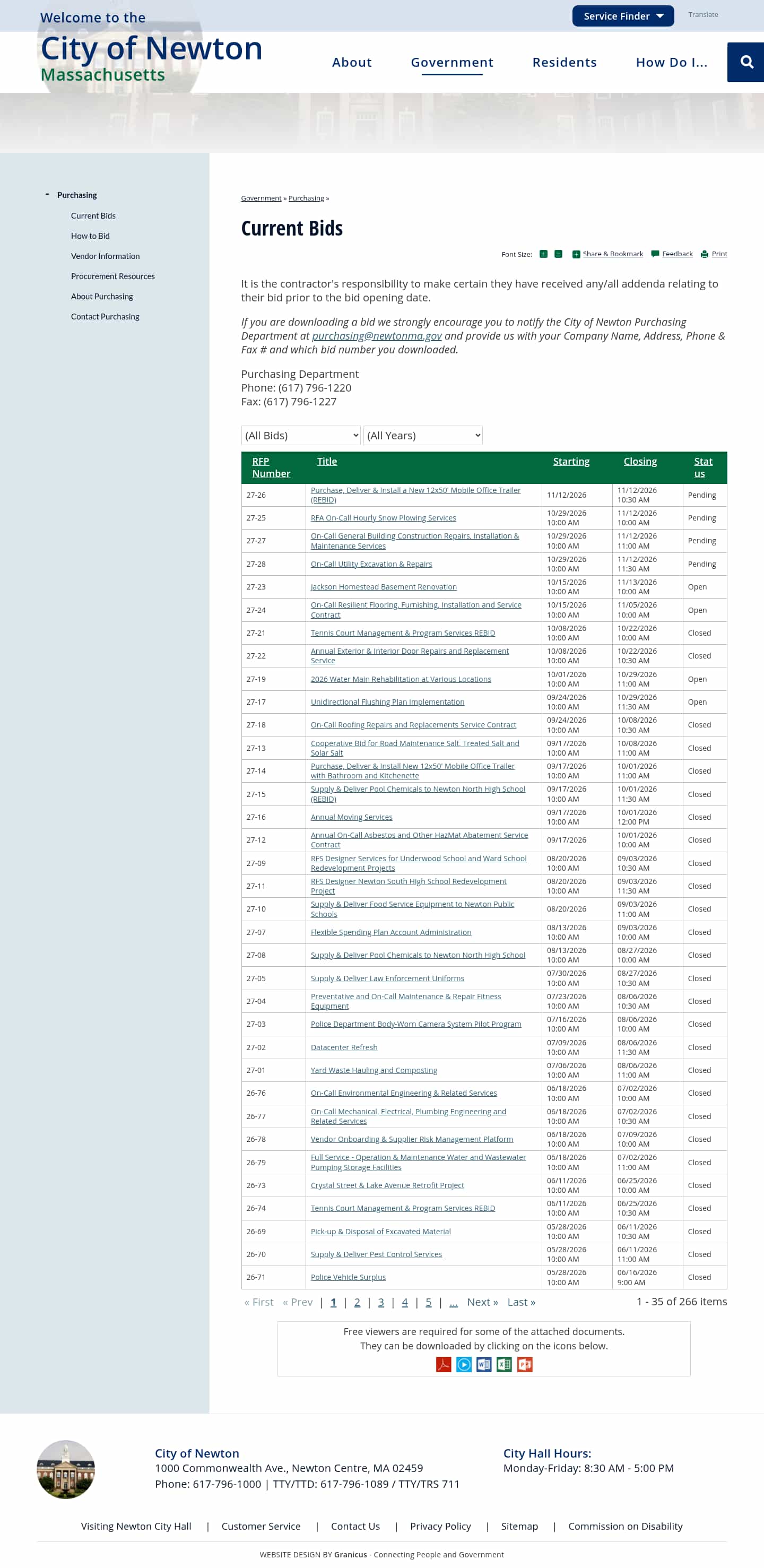The height and width of the screenshot is (1568, 764).
Task: Open the All Years filter dropdown
Action: tap(423, 435)
